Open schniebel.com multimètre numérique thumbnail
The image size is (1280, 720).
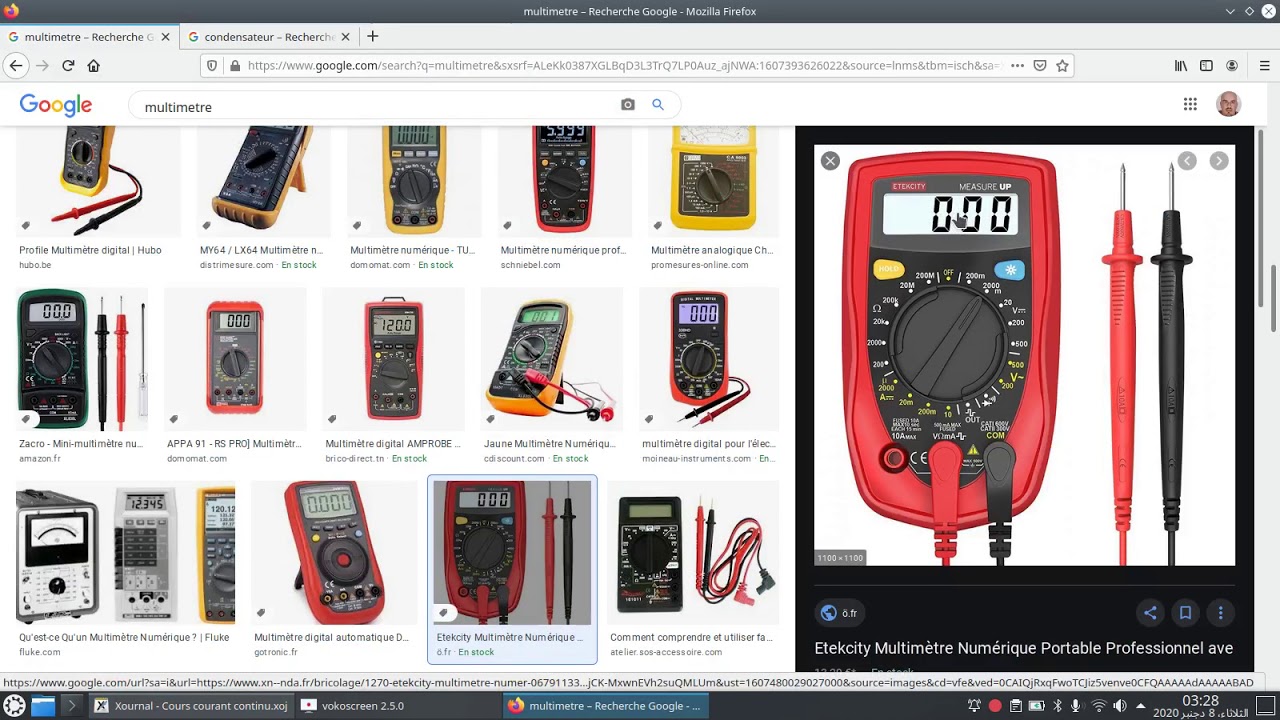click(564, 179)
